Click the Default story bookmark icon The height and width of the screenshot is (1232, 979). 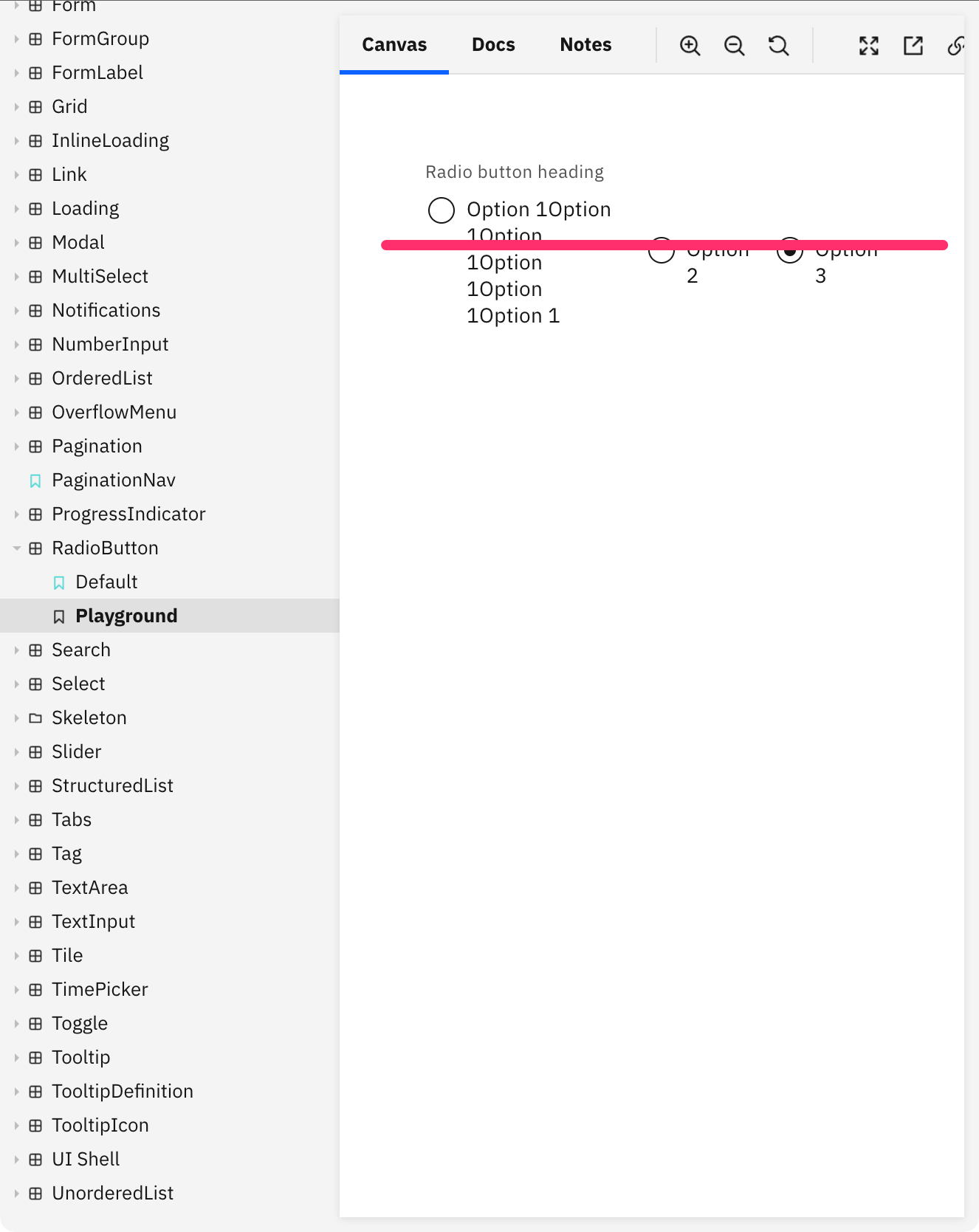[x=59, y=582]
